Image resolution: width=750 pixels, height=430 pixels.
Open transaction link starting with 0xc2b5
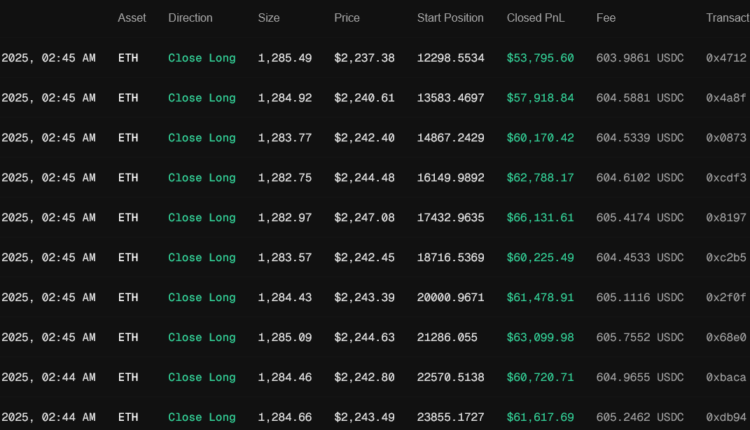[x=726, y=258]
